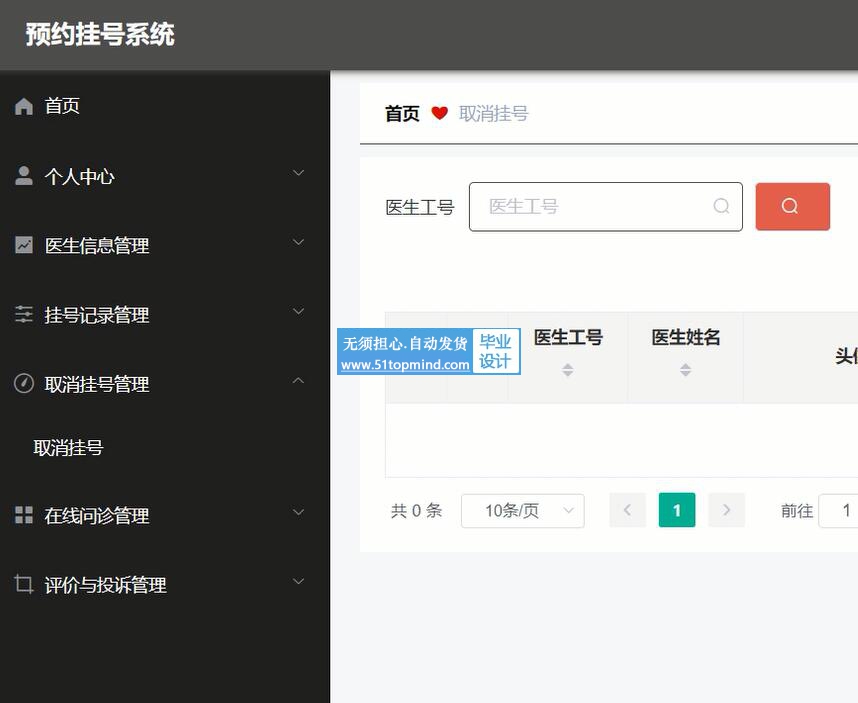858x703 pixels.
Task: Click the 医生工号 search input field
Action: coord(606,206)
